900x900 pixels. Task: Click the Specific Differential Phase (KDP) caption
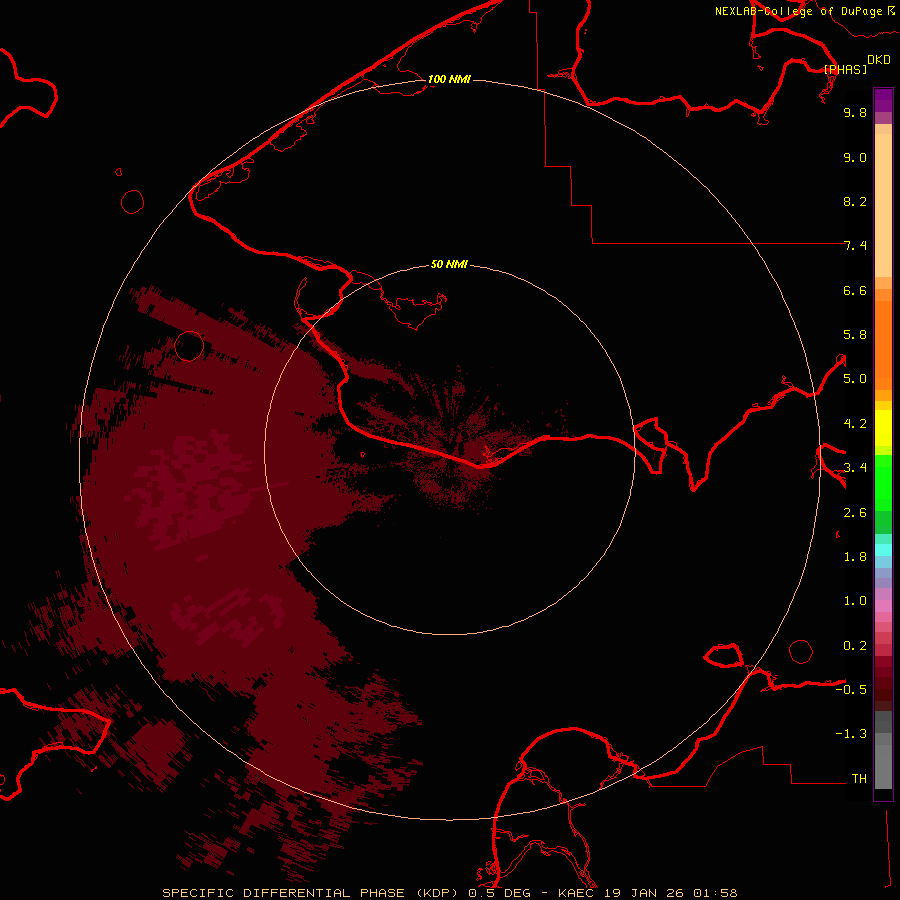click(x=310, y=893)
